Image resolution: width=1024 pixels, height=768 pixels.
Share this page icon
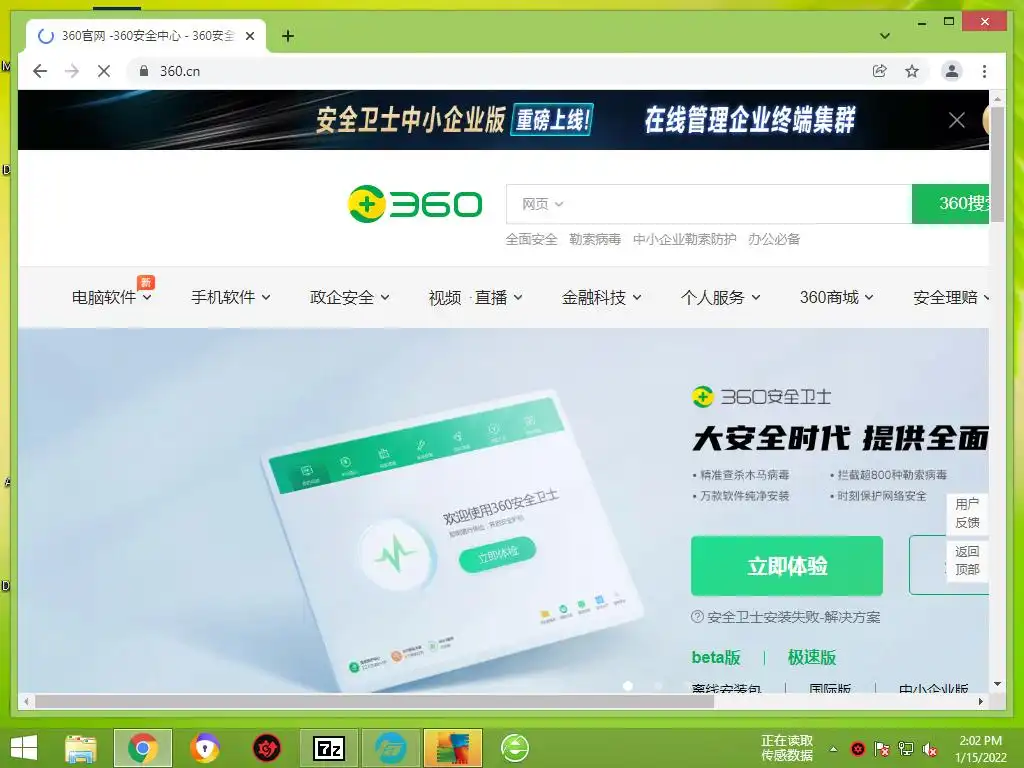pos(880,71)
